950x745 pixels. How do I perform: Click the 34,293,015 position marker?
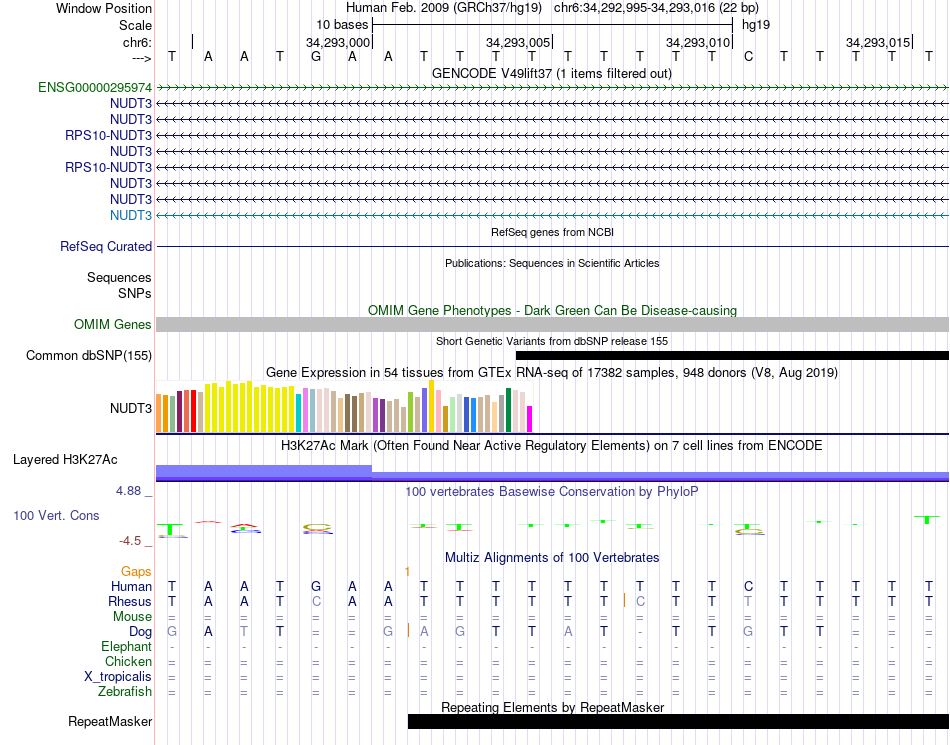pyautogui.click(x=878, y=42)
